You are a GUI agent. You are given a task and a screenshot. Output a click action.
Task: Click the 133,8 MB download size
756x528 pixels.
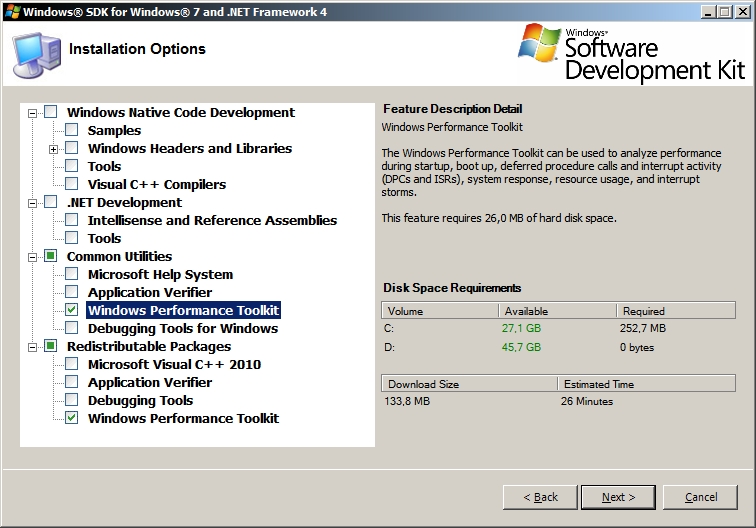407,401
